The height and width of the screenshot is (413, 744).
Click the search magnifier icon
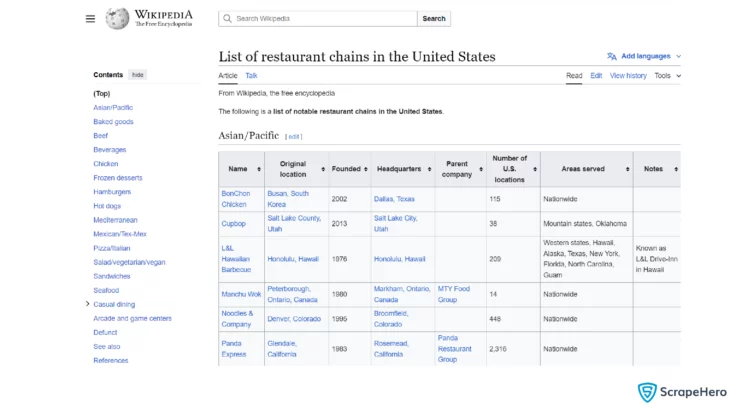pyautogui.click(x=227, y=19)
